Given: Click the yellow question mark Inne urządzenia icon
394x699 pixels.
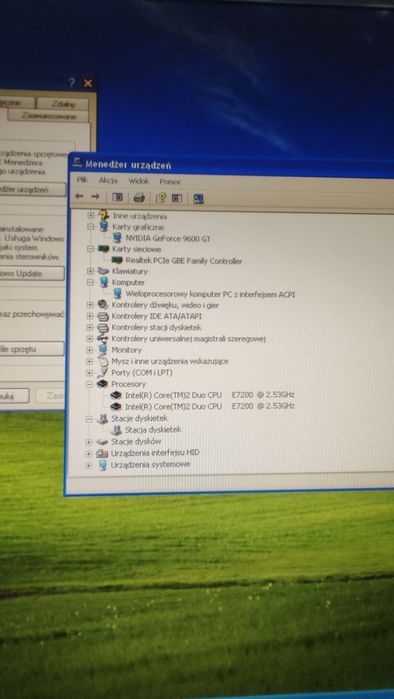Looking at the screenshot, I should point(103,216).
